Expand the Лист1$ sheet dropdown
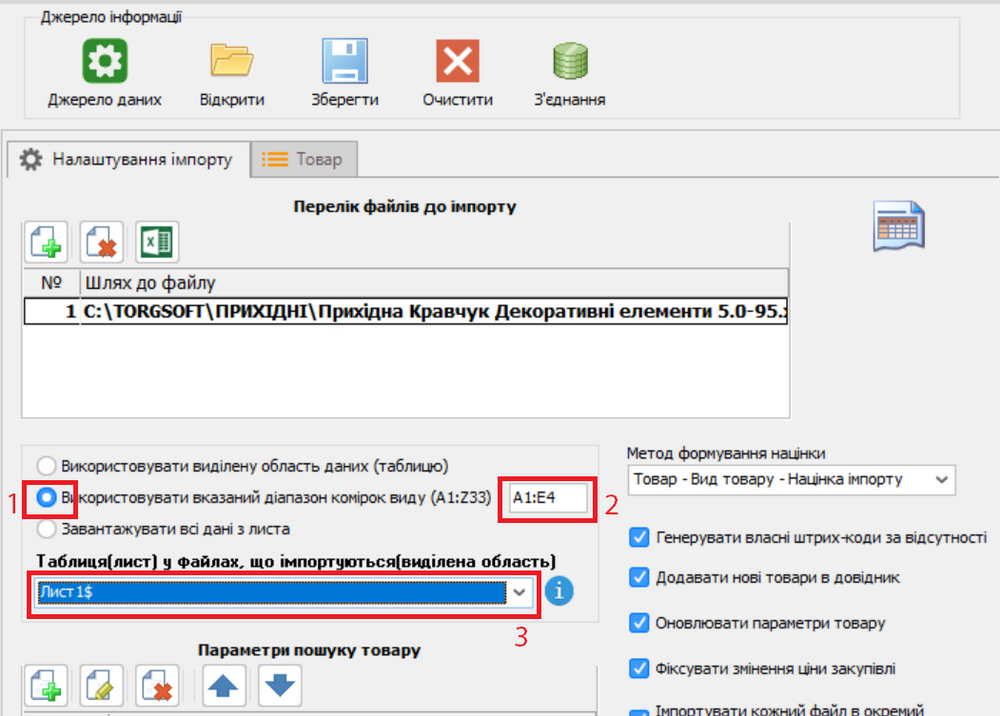The width and height of the screenshot is (1000, 716). pyautogui.click(x=519, y=592)
